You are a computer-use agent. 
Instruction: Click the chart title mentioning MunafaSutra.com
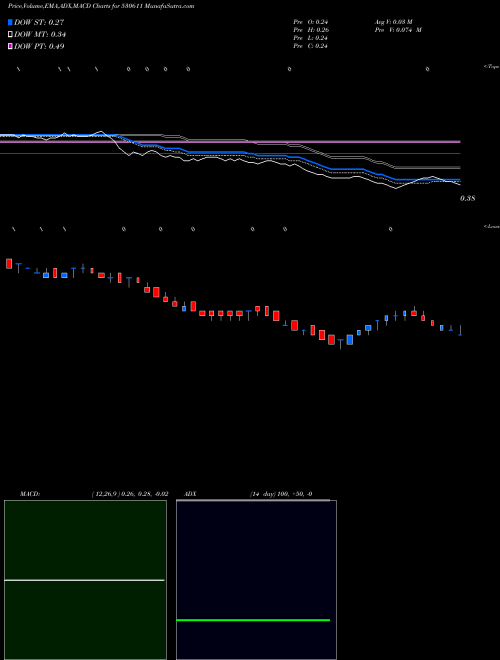click(101, 7)
